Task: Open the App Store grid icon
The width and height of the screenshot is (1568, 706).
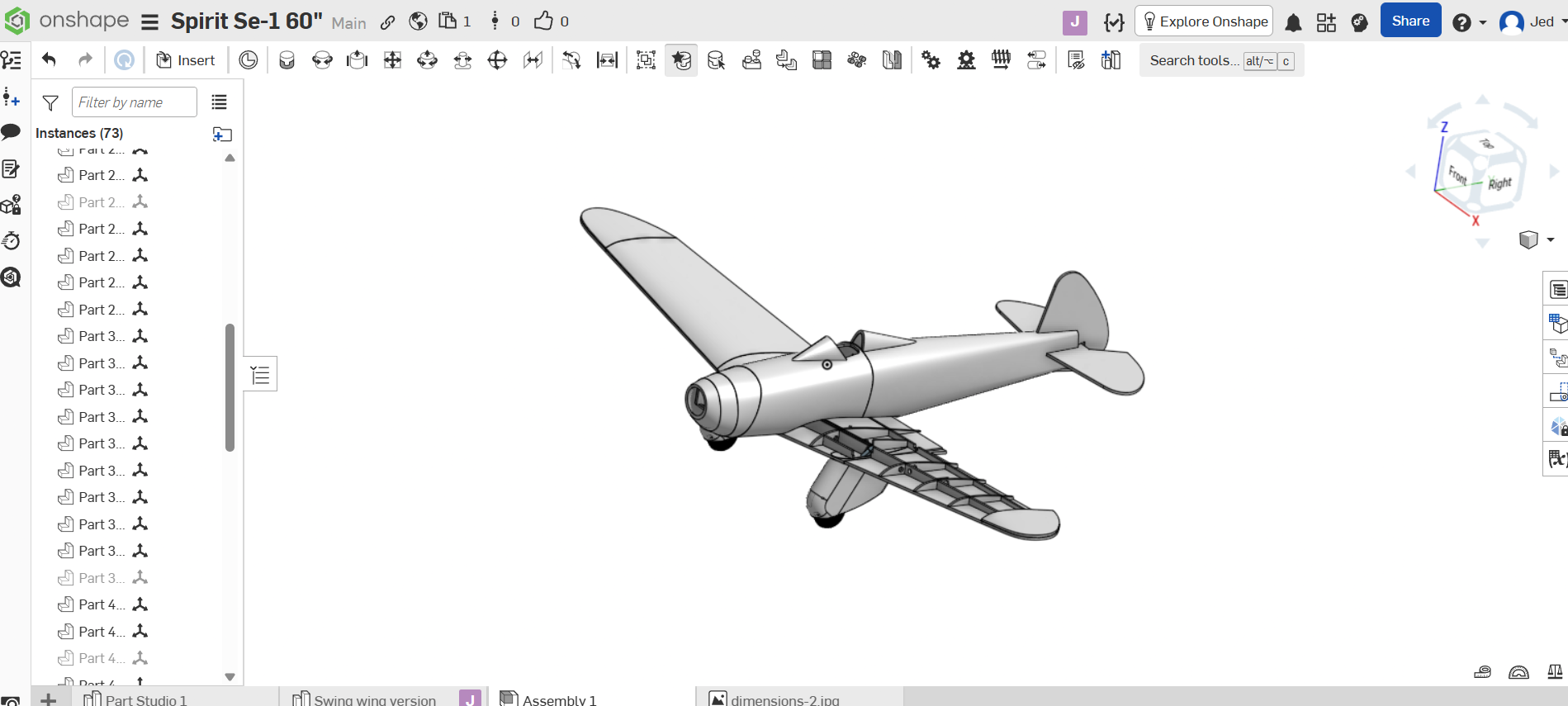Action: pyautogui.click(x=1326, y=22)
